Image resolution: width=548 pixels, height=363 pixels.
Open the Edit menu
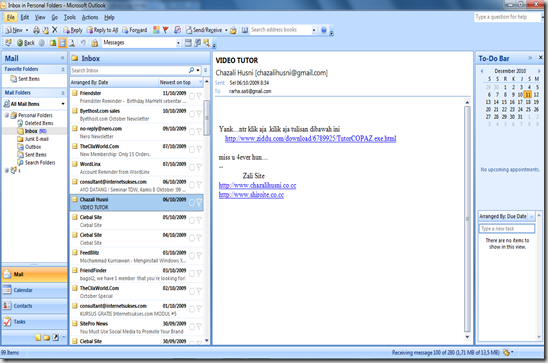tap(25, 17)
